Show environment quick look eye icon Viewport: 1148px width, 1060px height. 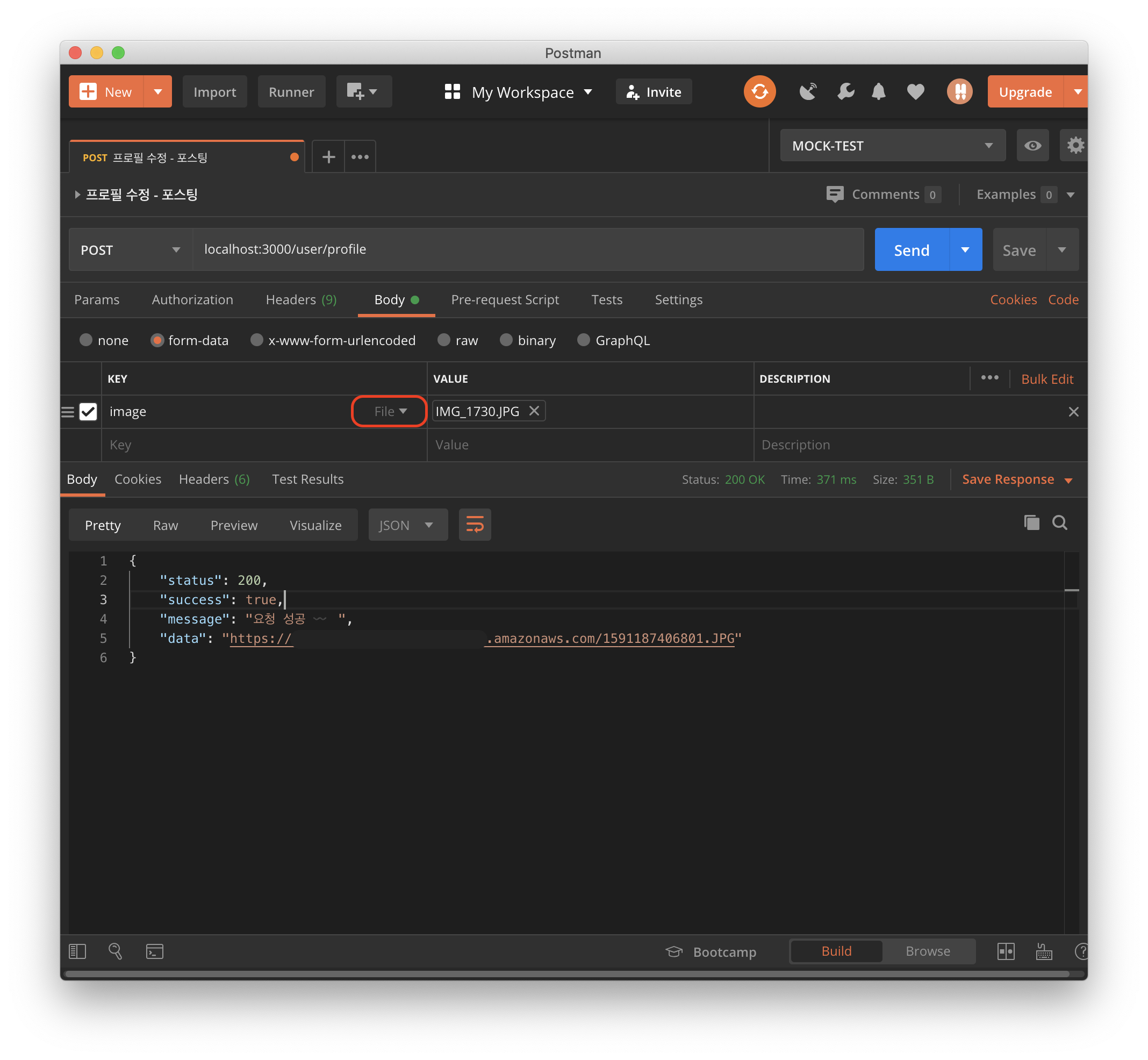(x=1032, y=146)
